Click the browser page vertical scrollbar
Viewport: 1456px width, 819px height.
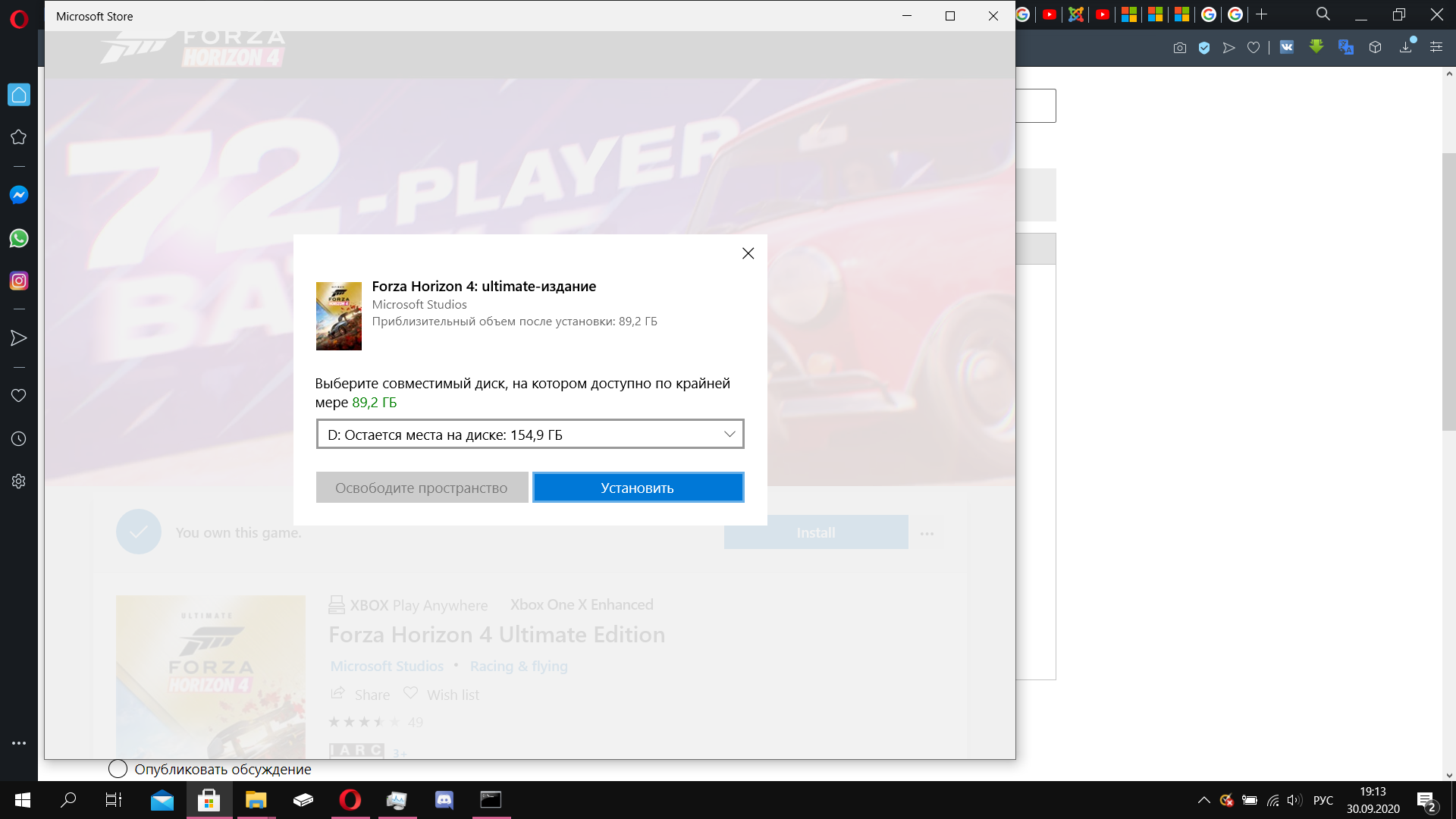(x=1449, y=292)
